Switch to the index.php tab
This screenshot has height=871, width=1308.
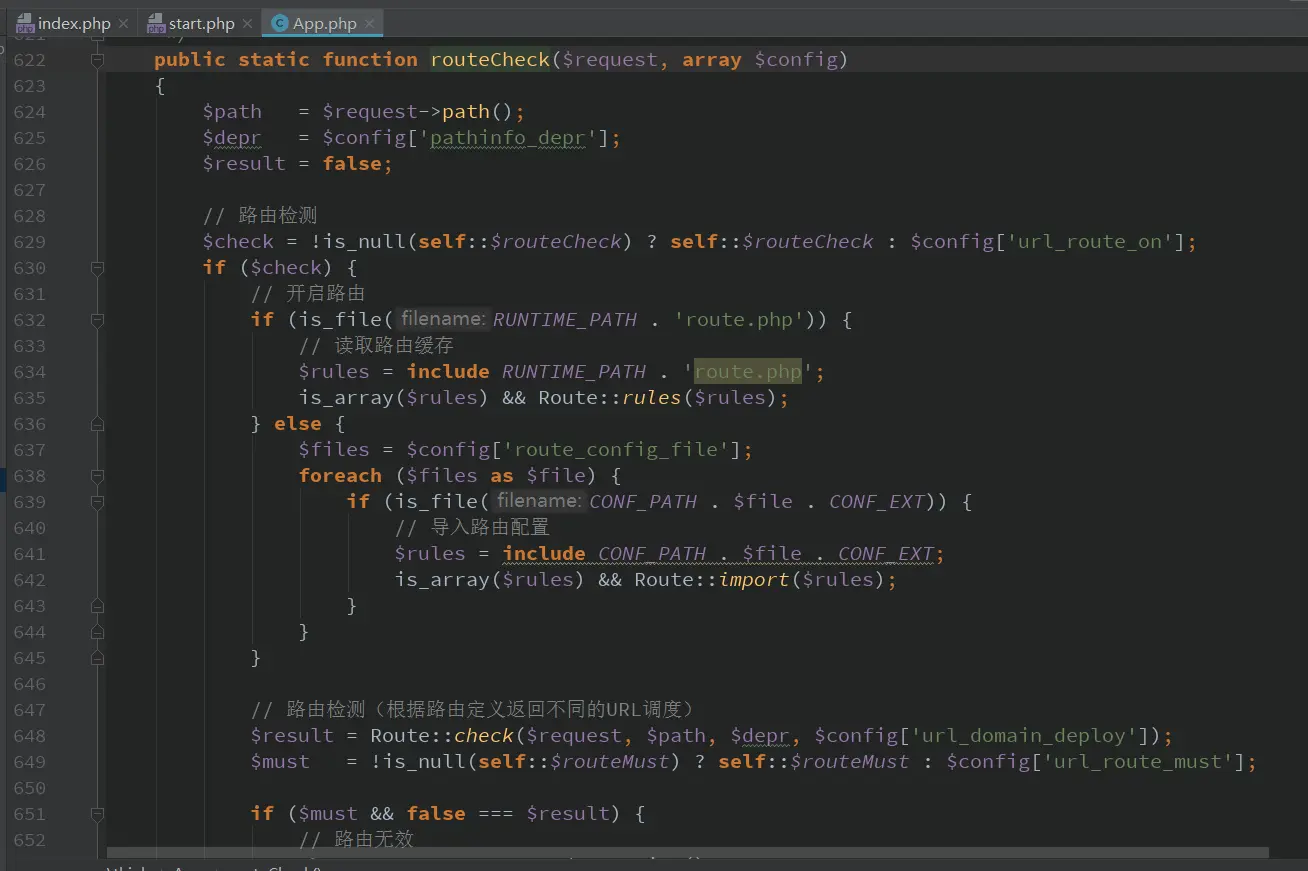tap(73, 23)
